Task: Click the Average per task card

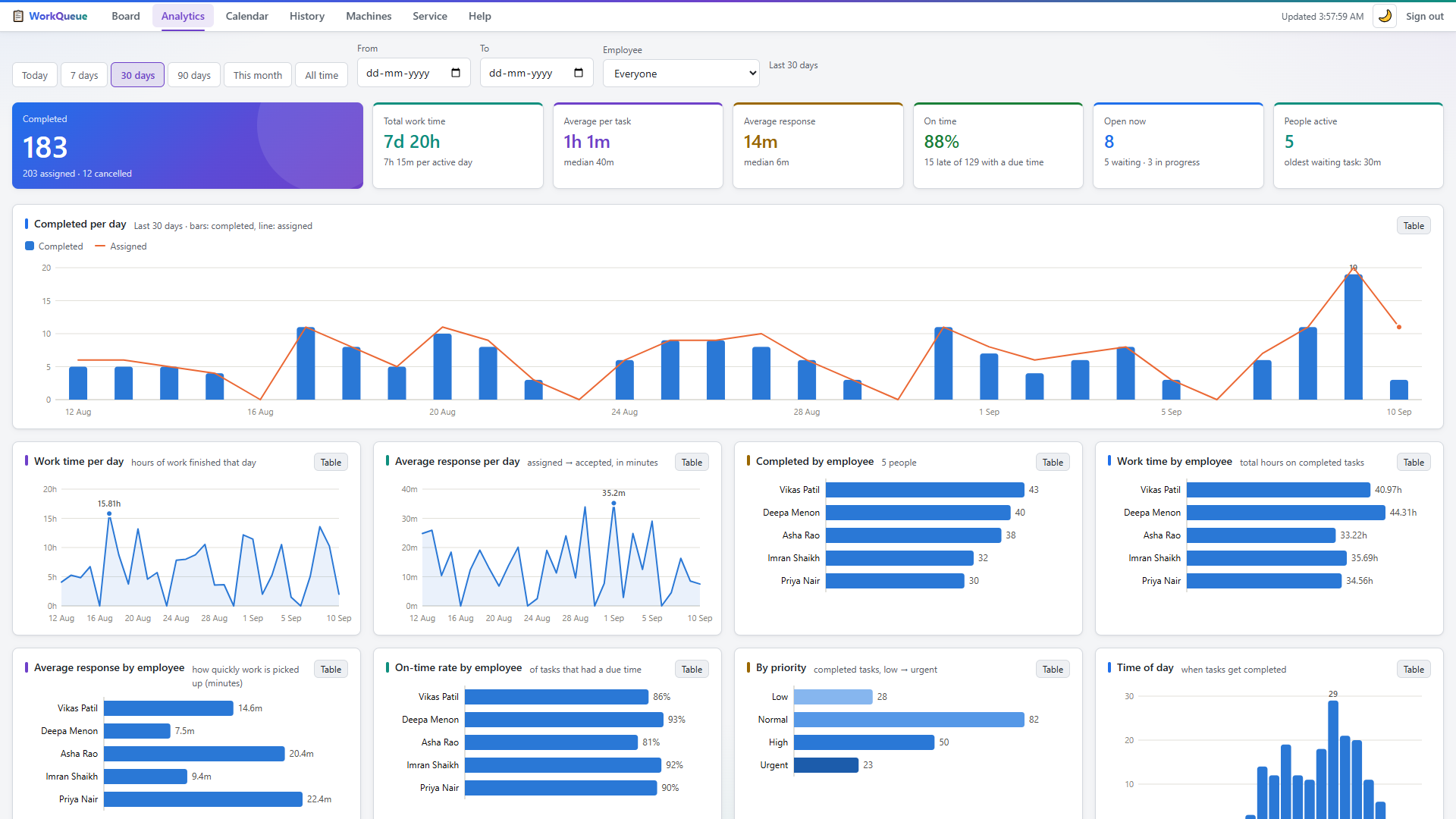Action: click(x=638, y=146)
